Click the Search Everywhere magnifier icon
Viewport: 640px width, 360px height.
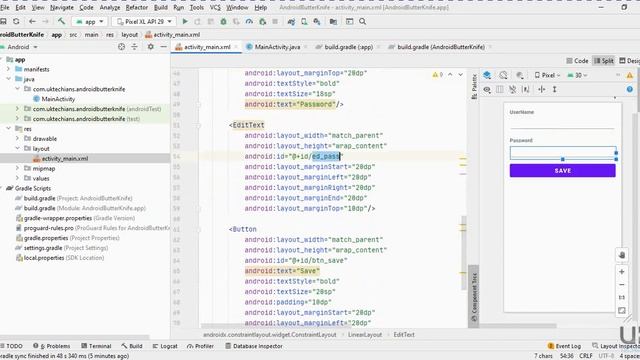click(x=362, y=21)
